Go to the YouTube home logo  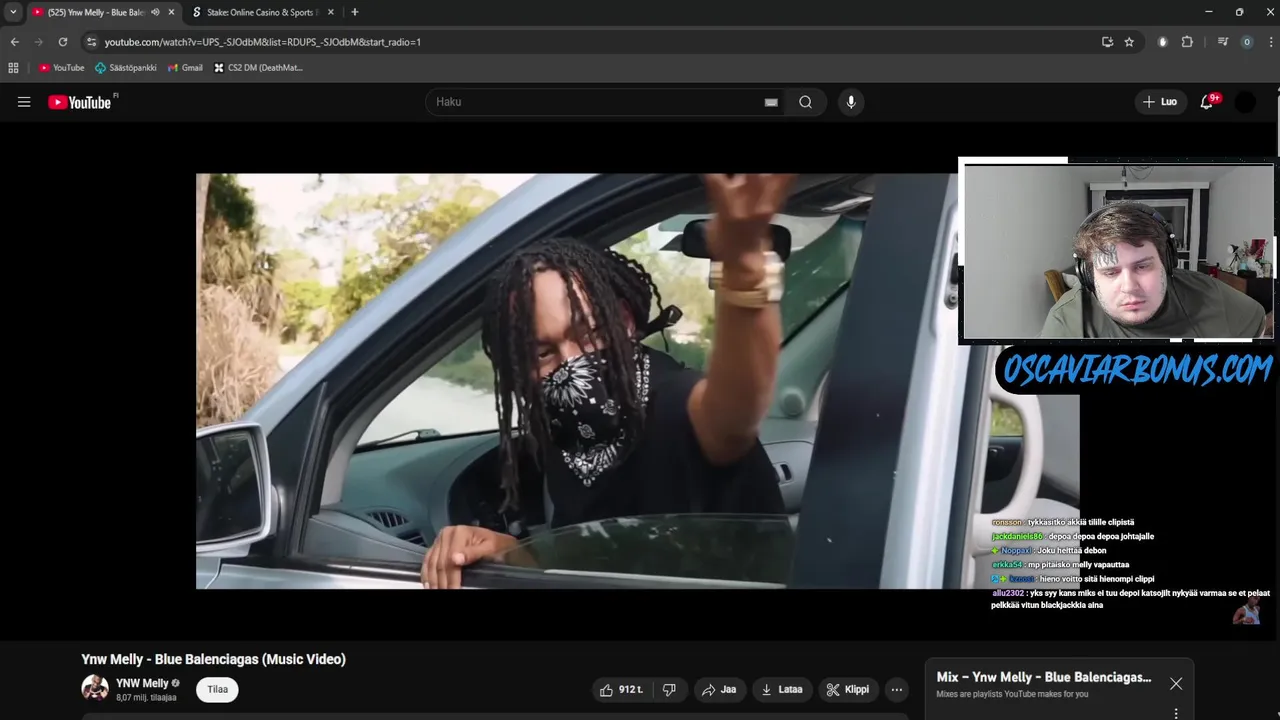[x=79, y=102]
